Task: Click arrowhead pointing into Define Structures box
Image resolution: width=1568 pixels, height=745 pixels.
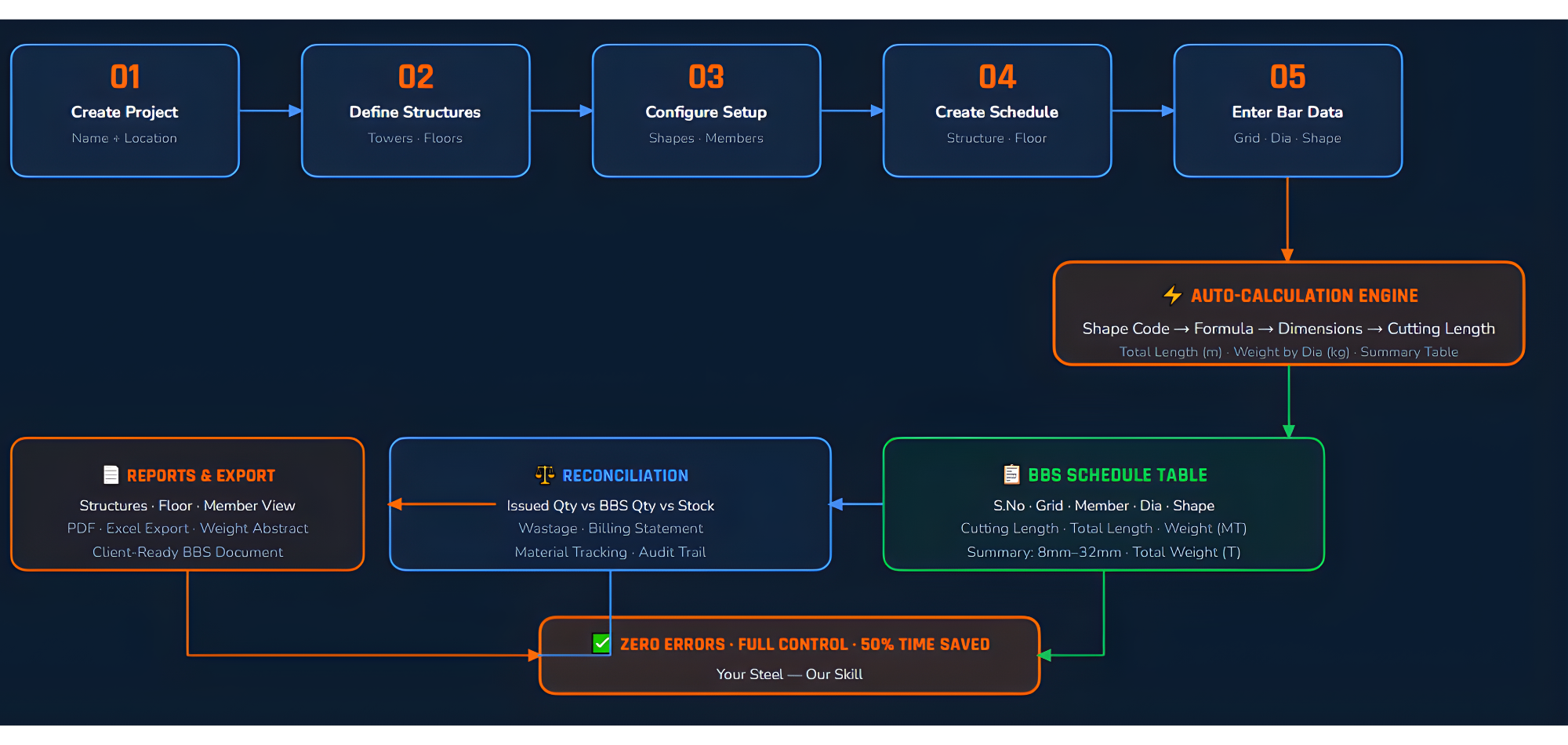Action: tap(296, 111)
